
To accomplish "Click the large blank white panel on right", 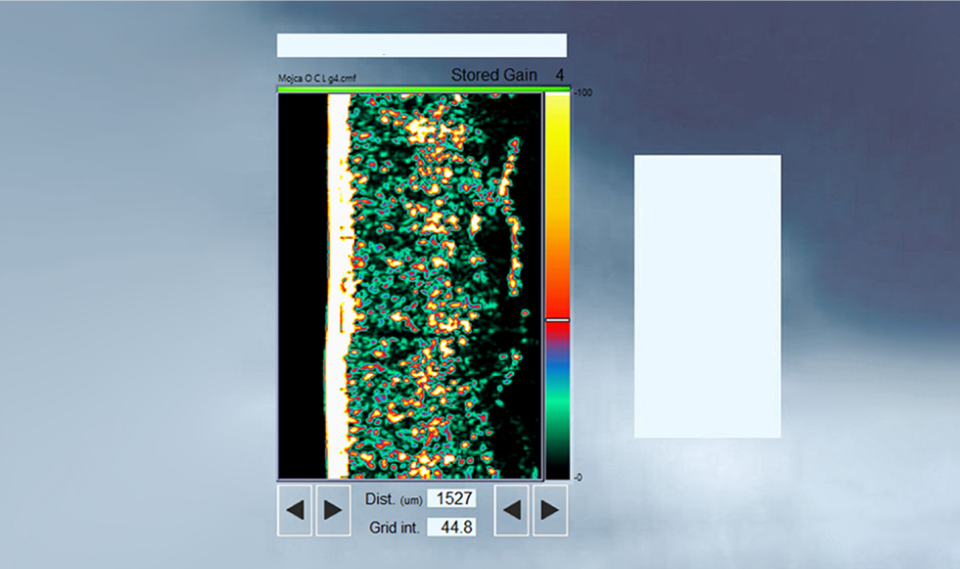I will click(x=707, y=296).
